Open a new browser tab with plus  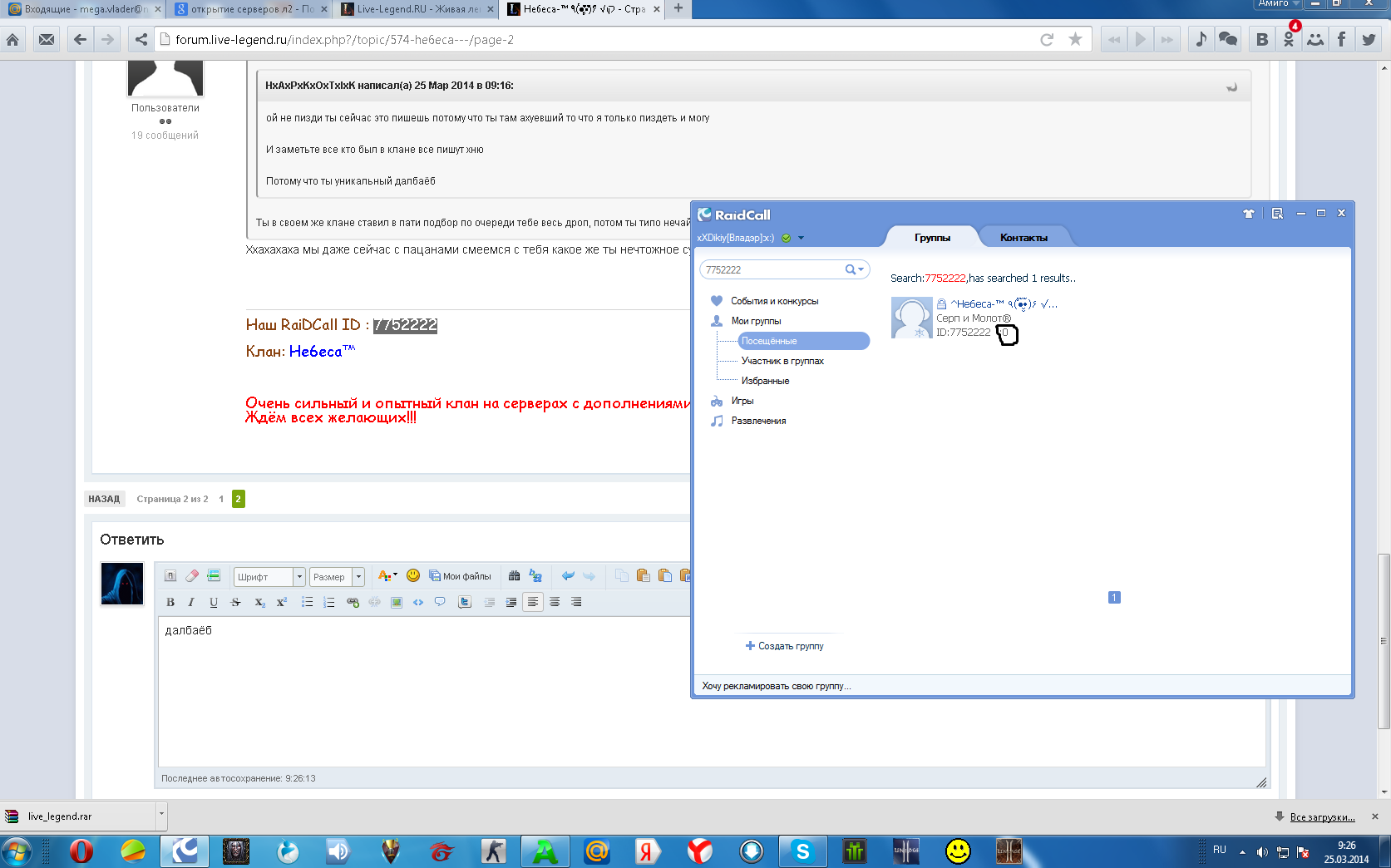pyautogui.click(x=678, y=8)
